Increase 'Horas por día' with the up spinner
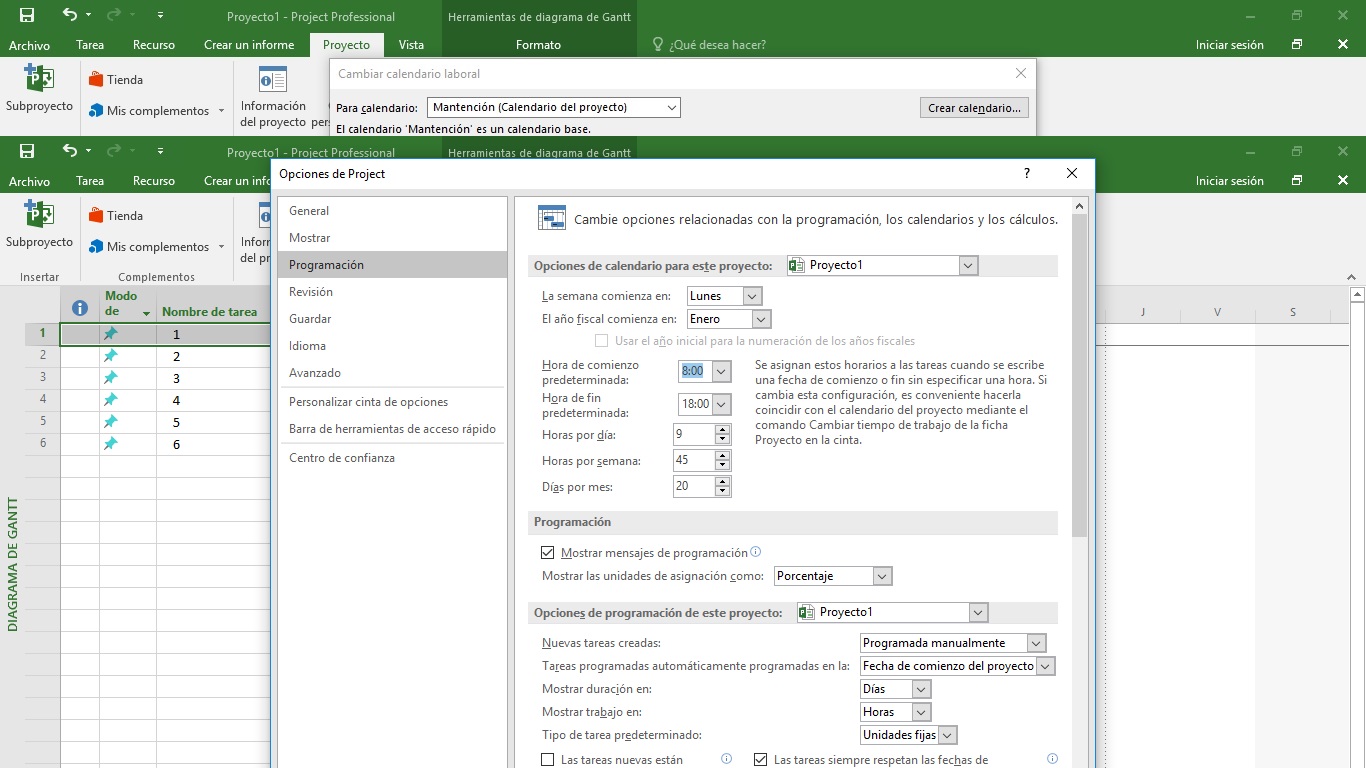 [x=723, y=430]
